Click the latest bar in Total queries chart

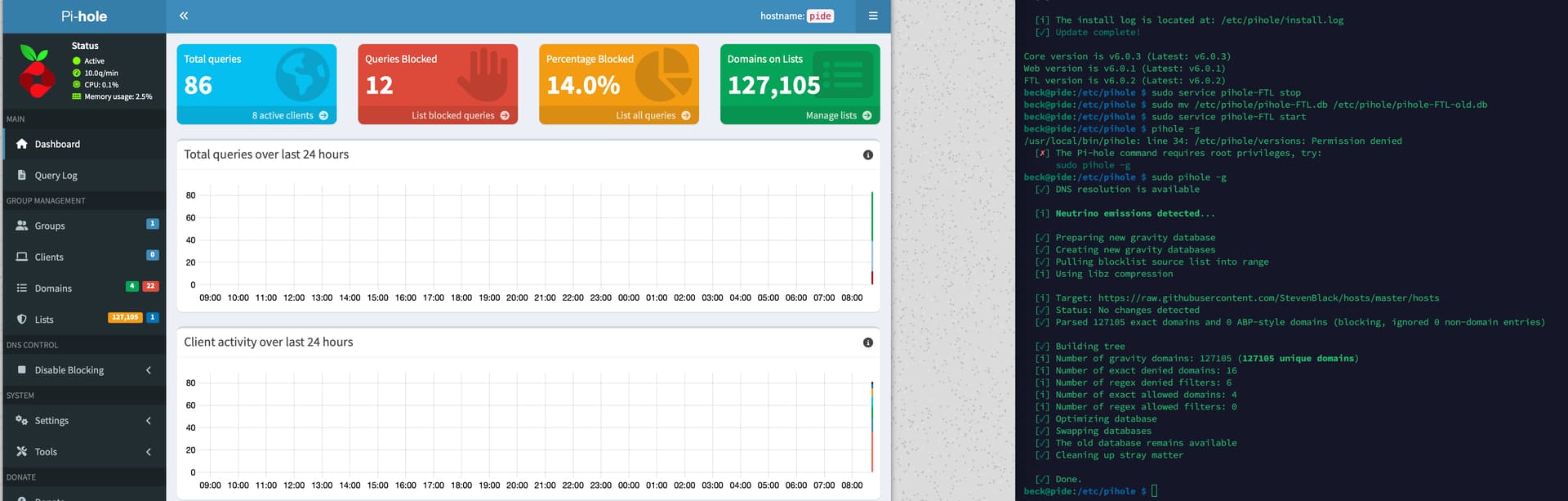tap(872, 238)
